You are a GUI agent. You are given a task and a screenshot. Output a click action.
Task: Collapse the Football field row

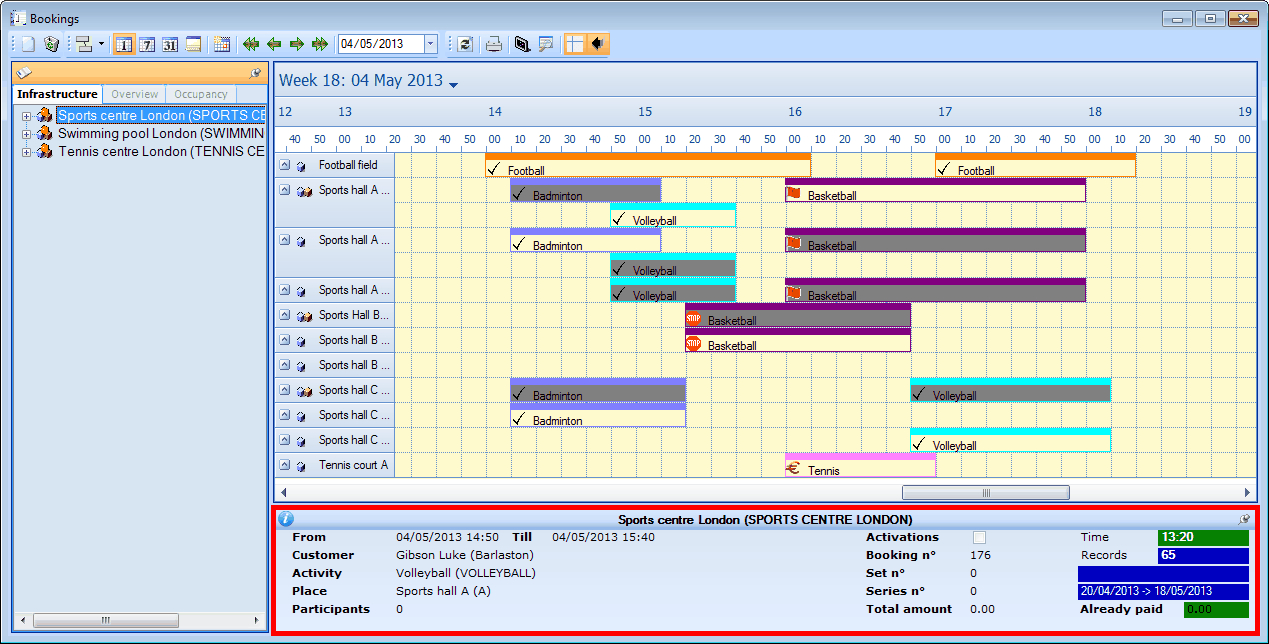pyautogui.click(x=285, y=165)
